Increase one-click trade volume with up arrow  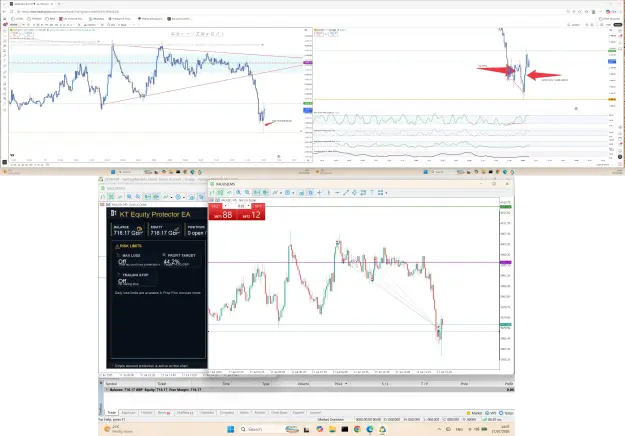[x=248, y=206]
